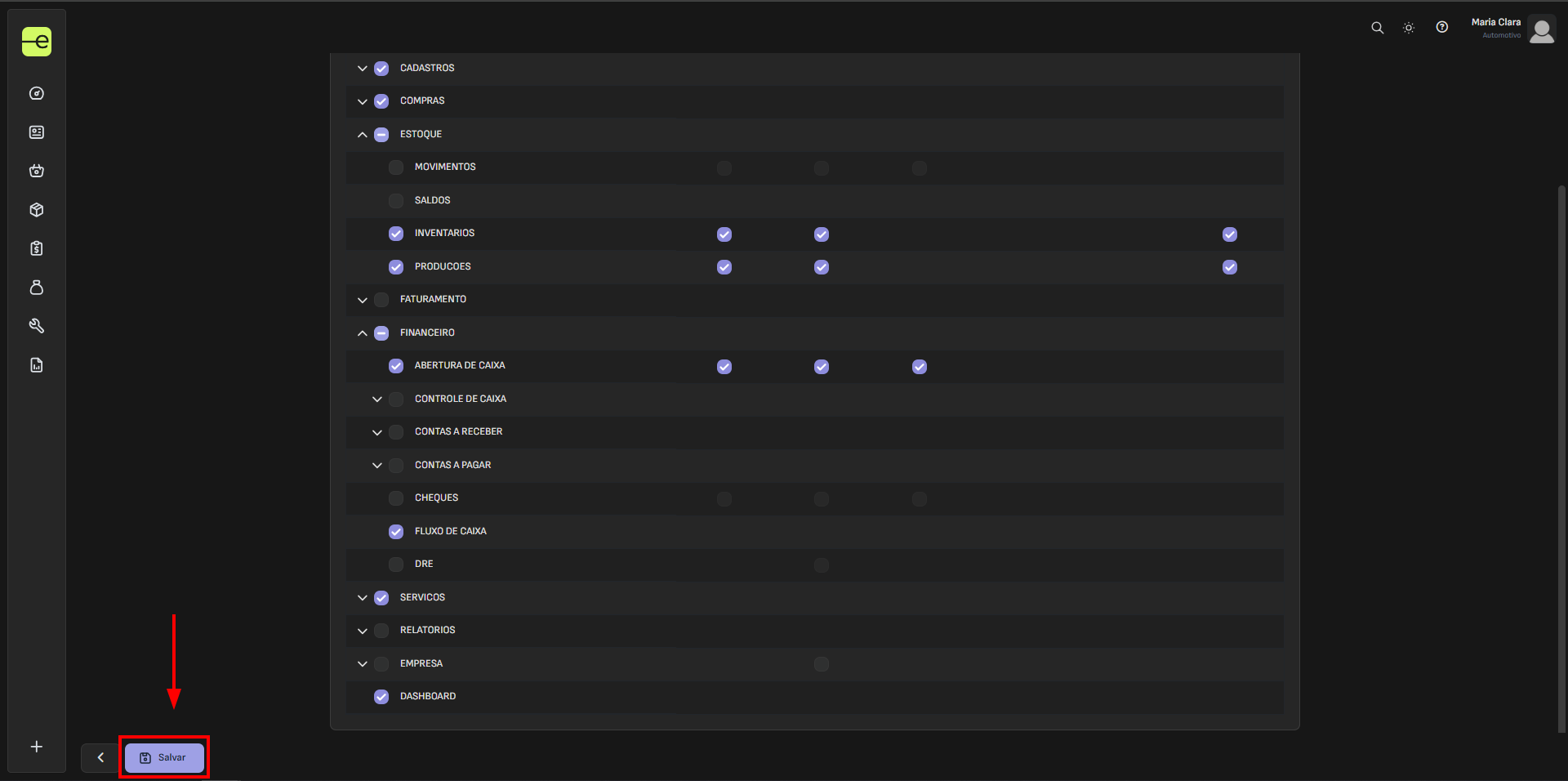Uncheck the FLUXO DE CAIXA checkbox

pos(396,532)
